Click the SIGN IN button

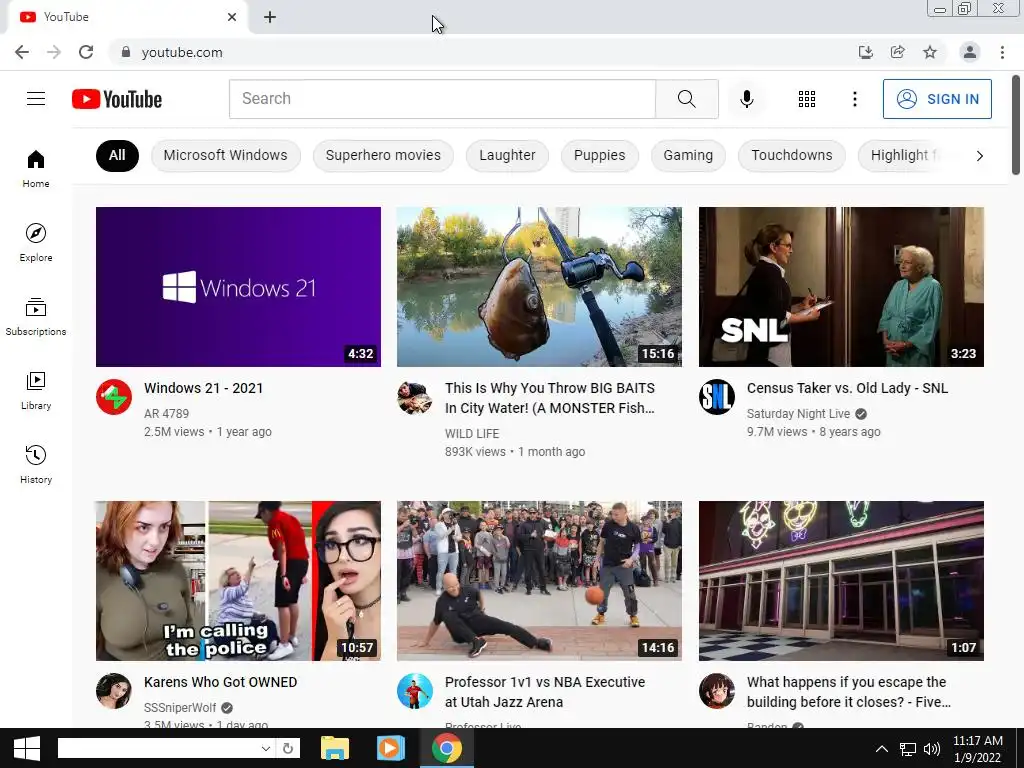(x=937, y=99)
